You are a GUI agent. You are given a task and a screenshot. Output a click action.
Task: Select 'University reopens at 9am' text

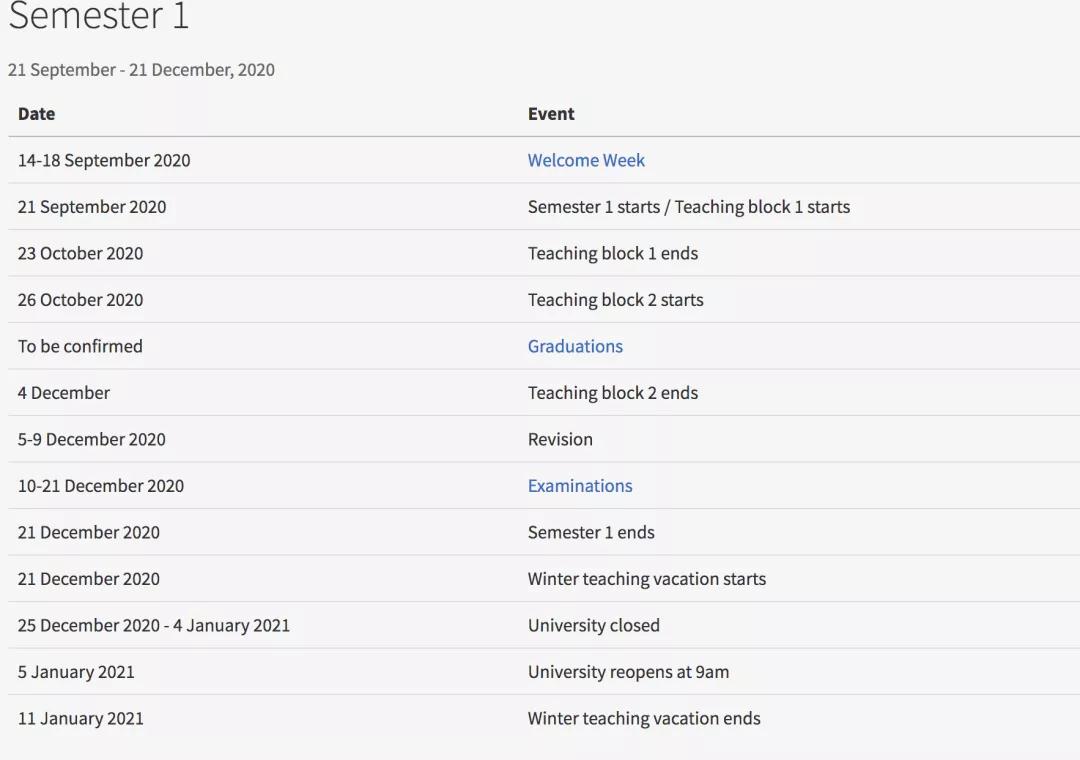click(x=628, y=672)
